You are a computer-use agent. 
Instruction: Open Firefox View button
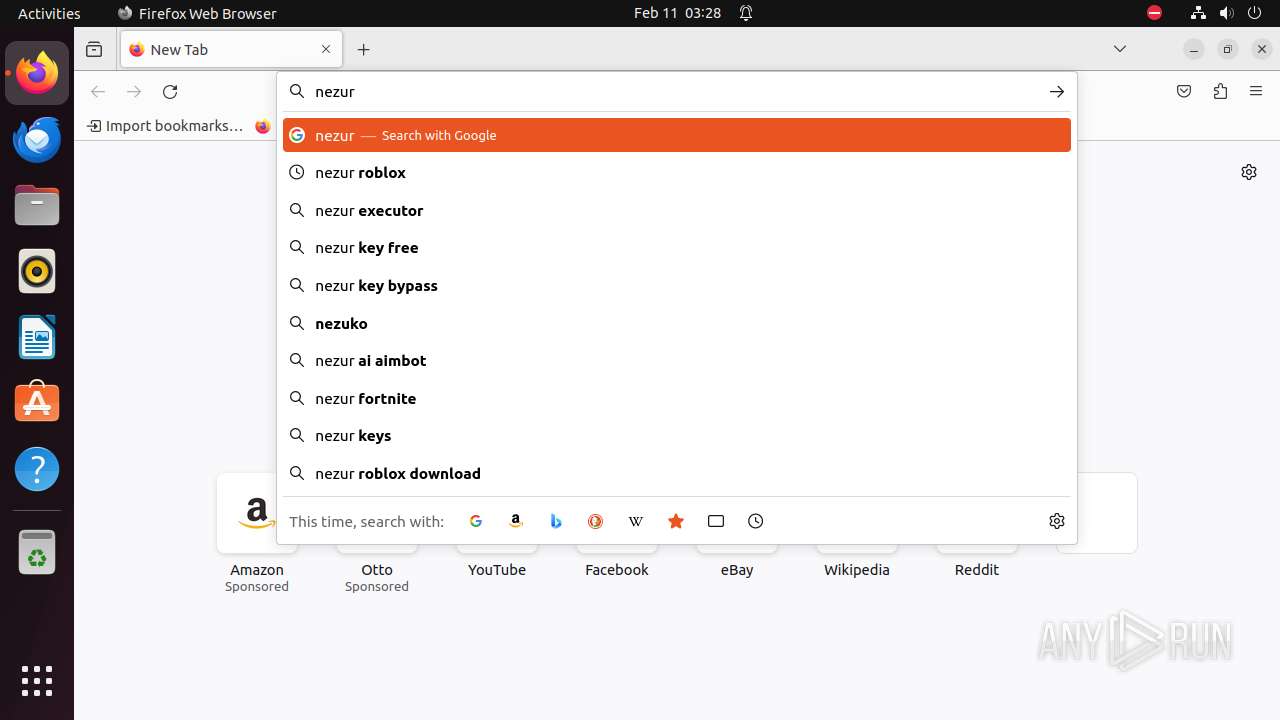94,50
